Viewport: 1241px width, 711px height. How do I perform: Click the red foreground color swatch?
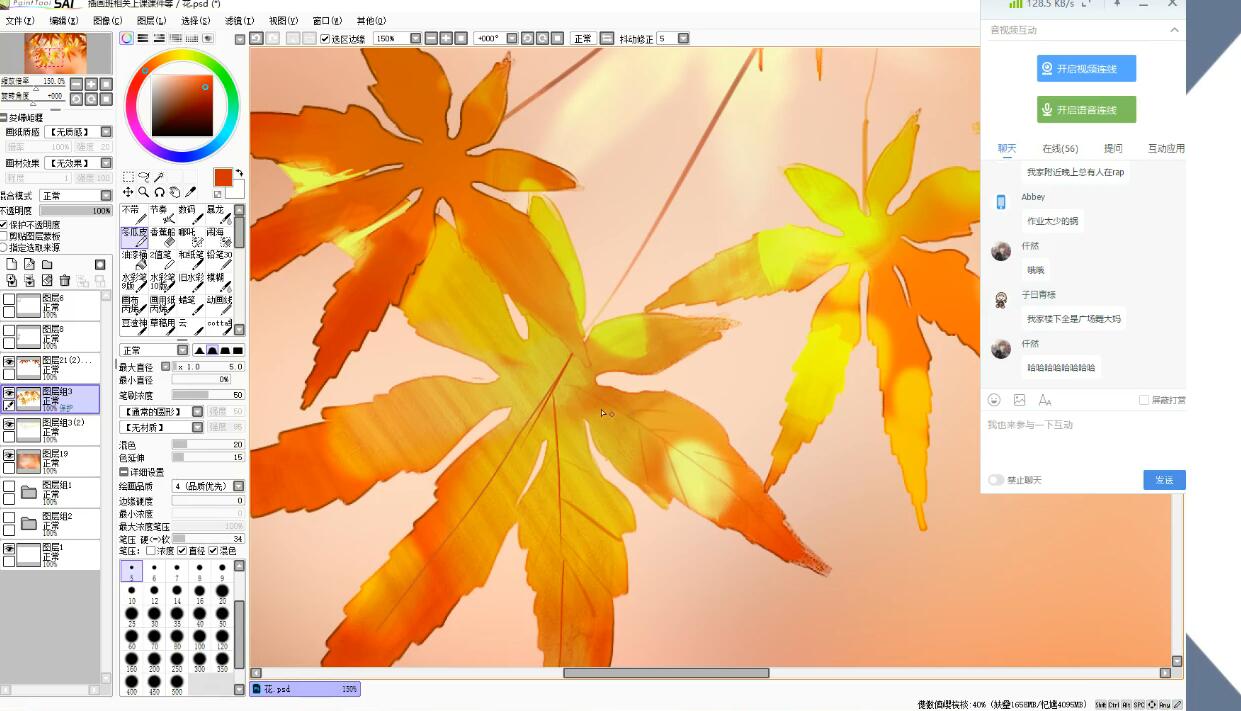tap(223, 177)
